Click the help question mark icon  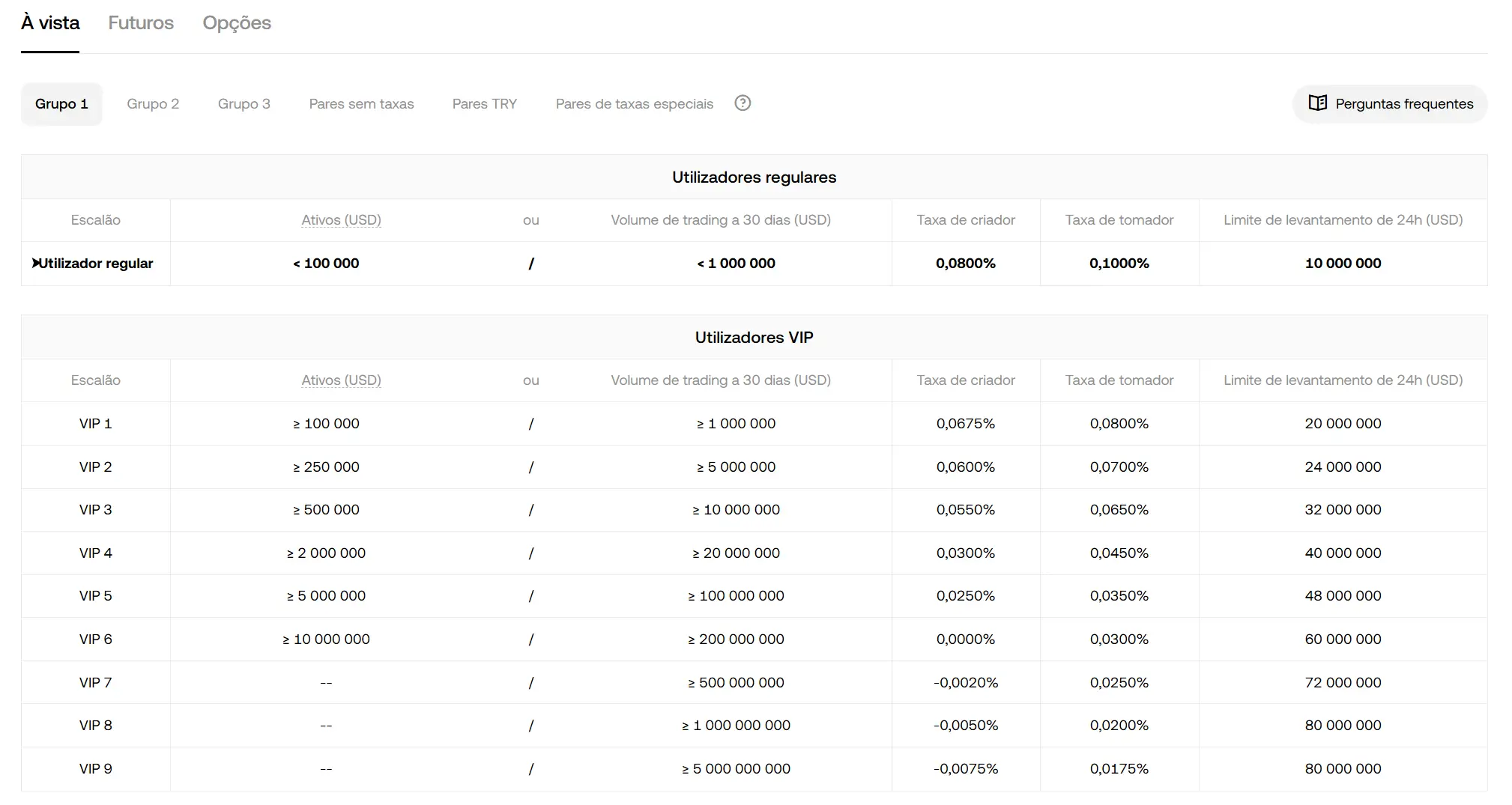(x=742, y=103)
